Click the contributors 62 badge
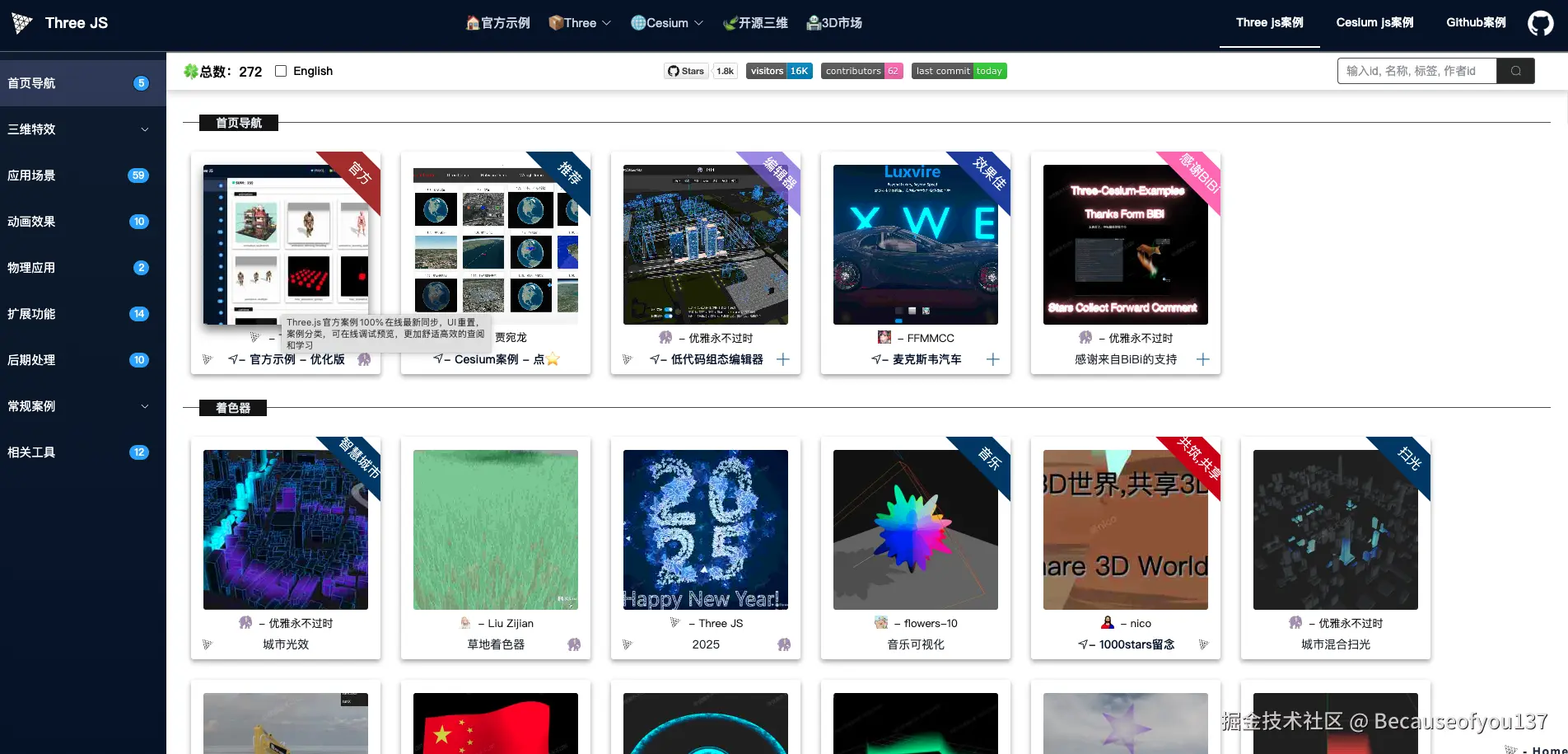 (862, 71)
